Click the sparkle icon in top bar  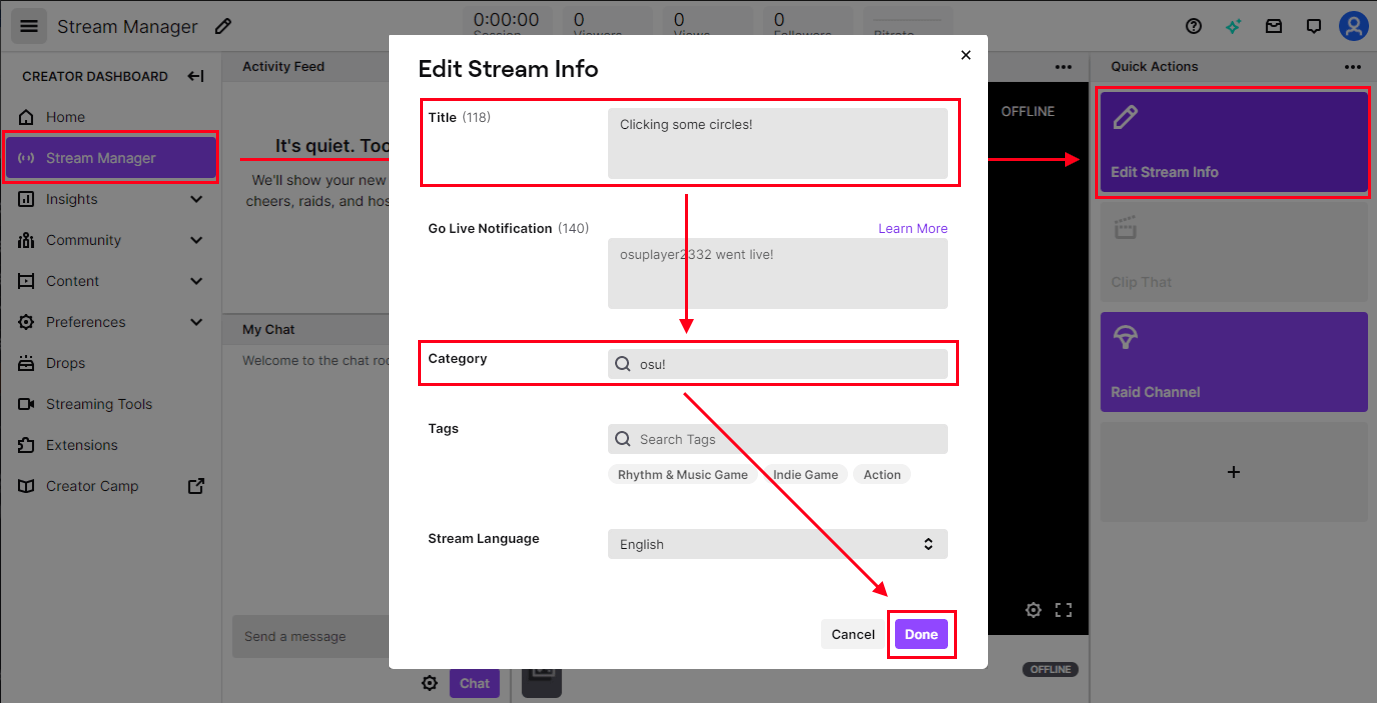click(x=1234, y=27)
